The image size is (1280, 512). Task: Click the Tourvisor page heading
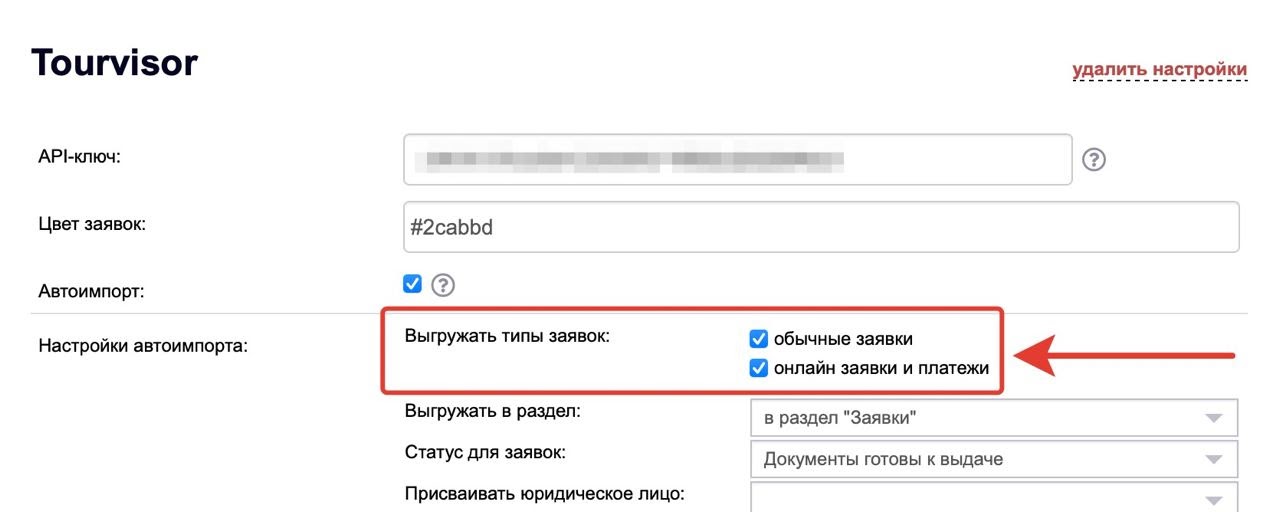(x=114, y=63)
